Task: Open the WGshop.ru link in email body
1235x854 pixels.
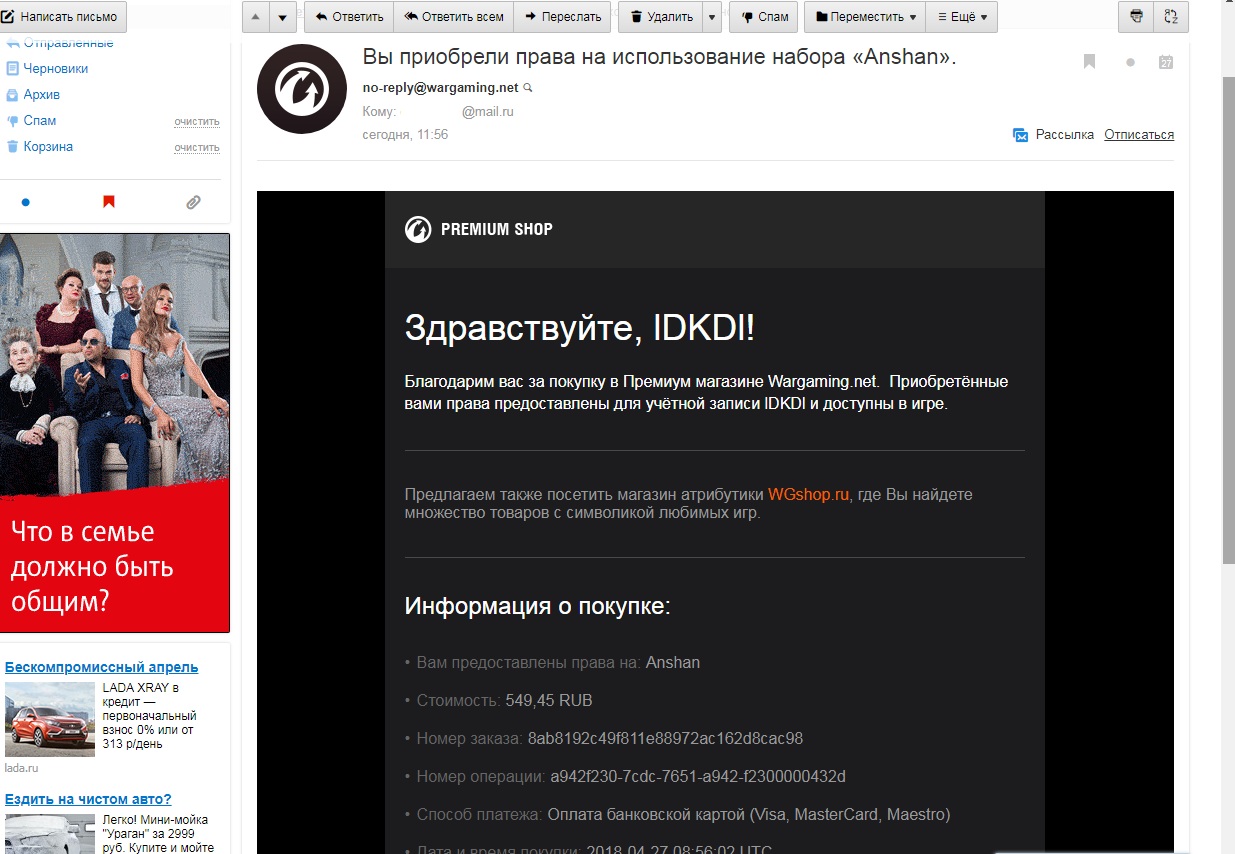Action: 809,494
